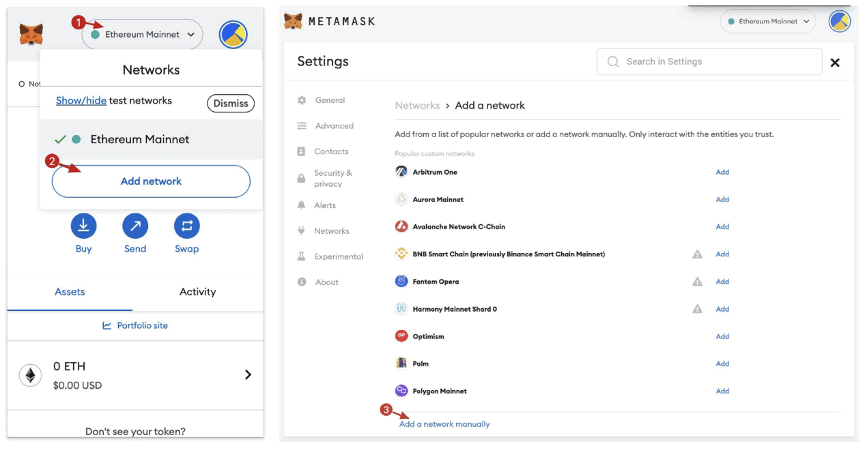Image resolution: width=866 pixels, height=449 pixels.
Task: Close the Settings page with X
Action: [x=835, y=62]
